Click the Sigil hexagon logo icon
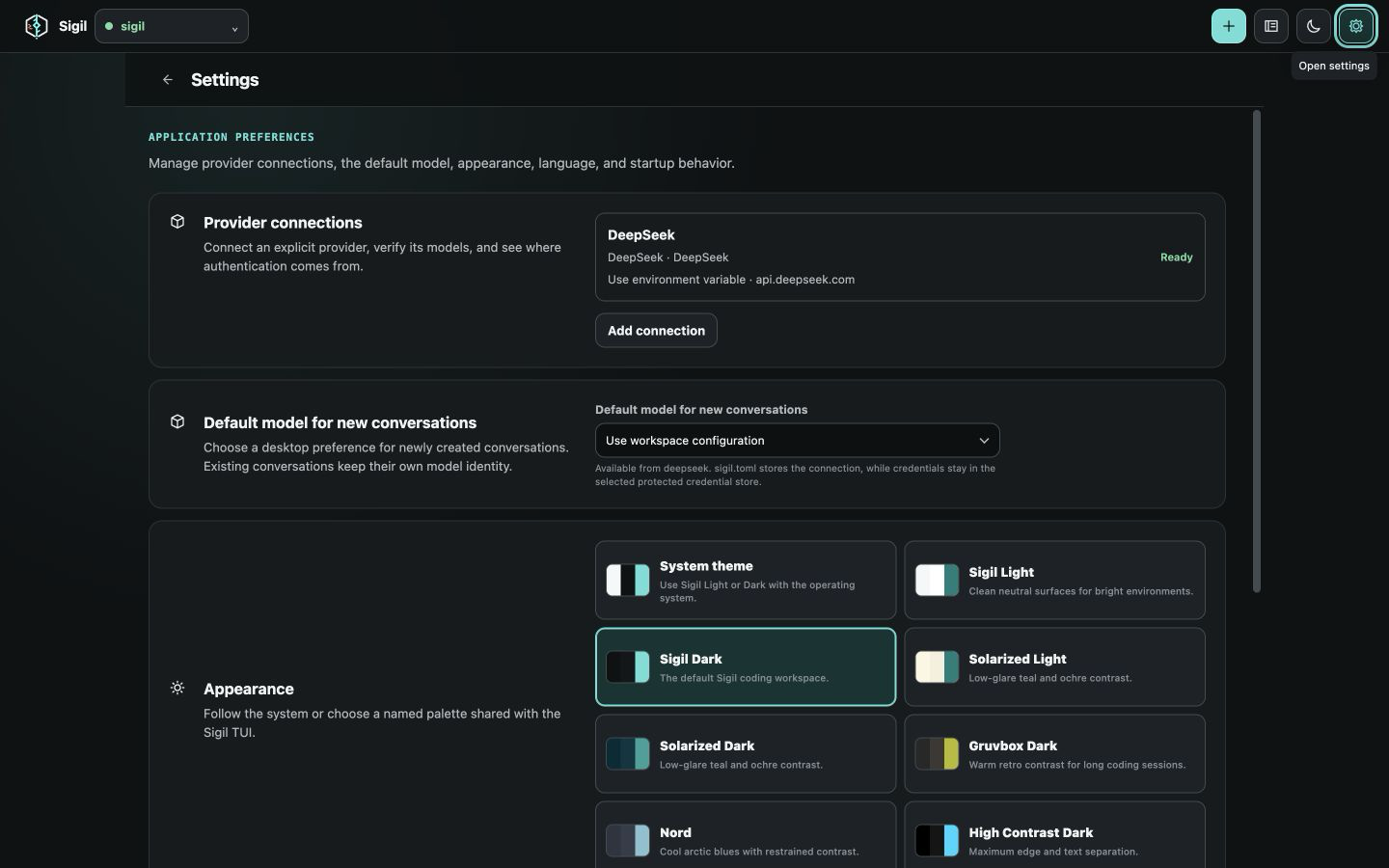 [37, 26]
